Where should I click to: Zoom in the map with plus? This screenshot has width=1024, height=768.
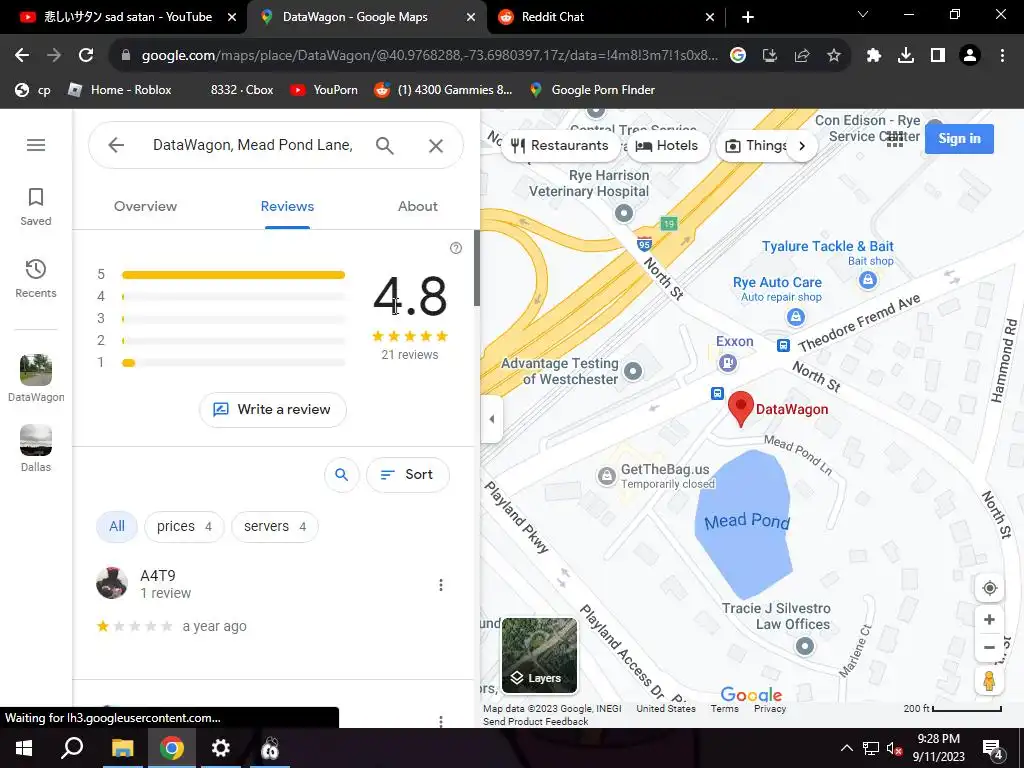coord(989,620)
